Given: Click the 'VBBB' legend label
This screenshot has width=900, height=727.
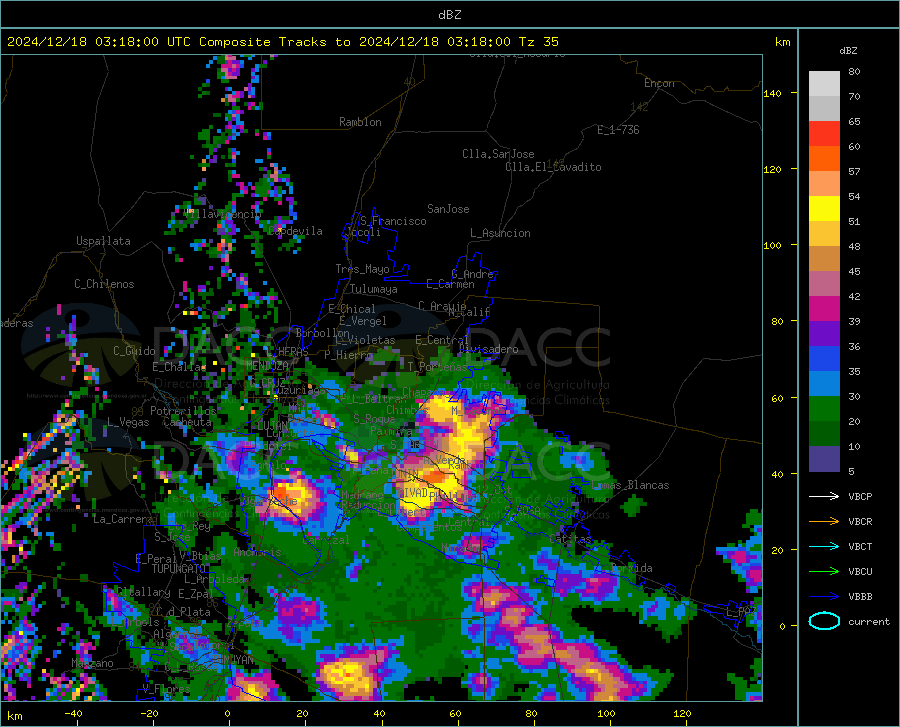Looking at the screenshot, I should pyautogui.click(x=860, y=597).
